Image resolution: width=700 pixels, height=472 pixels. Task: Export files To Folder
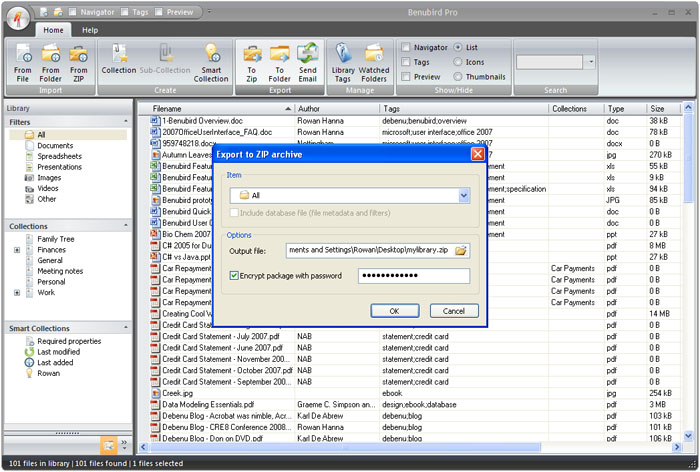point(279,63)
